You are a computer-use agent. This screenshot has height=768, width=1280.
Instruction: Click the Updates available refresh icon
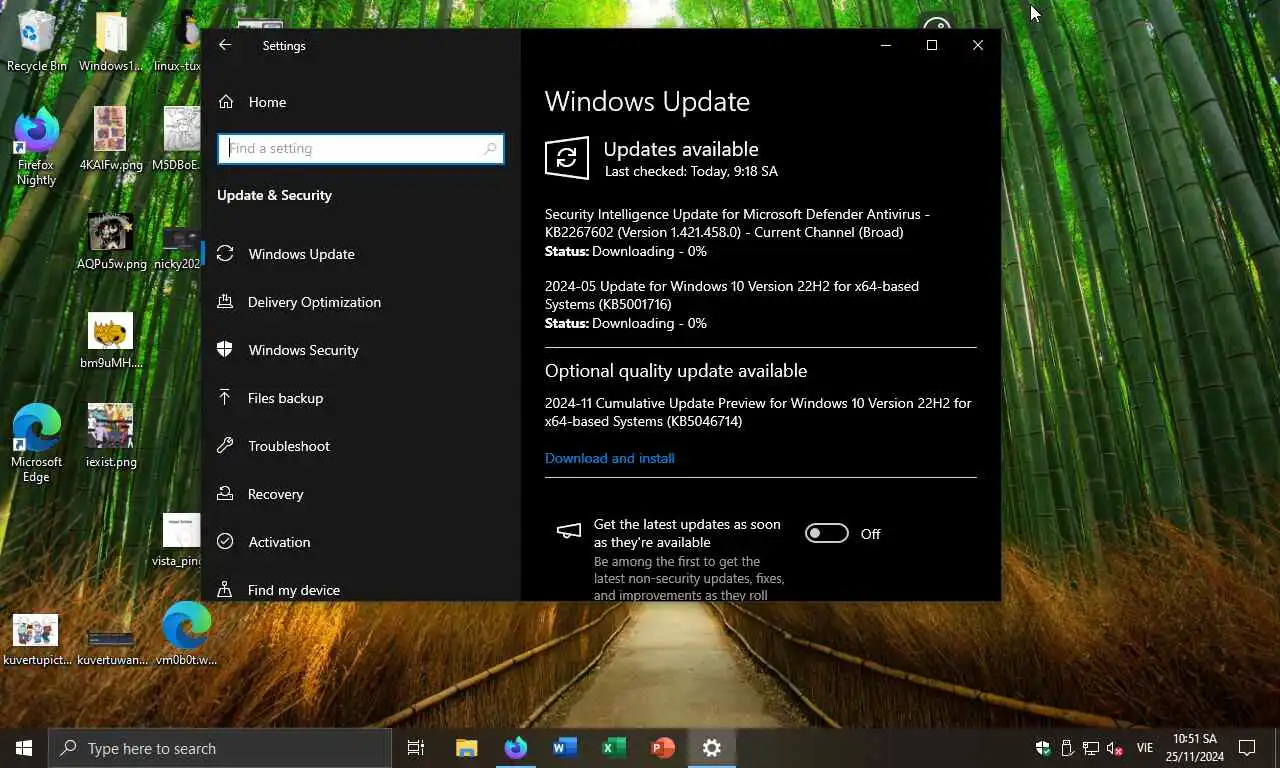point(567,158)
